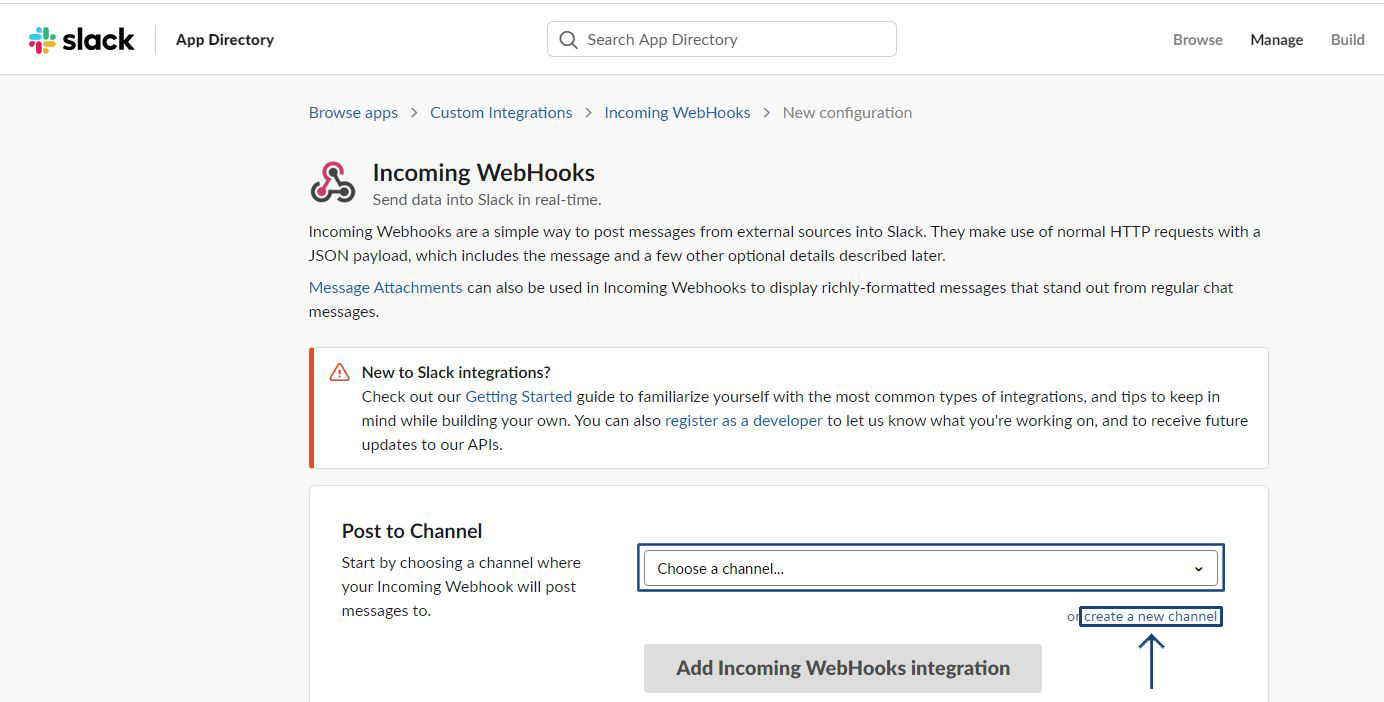
Task: Open the Message Attachments link
Action: (x=386, y=288)
